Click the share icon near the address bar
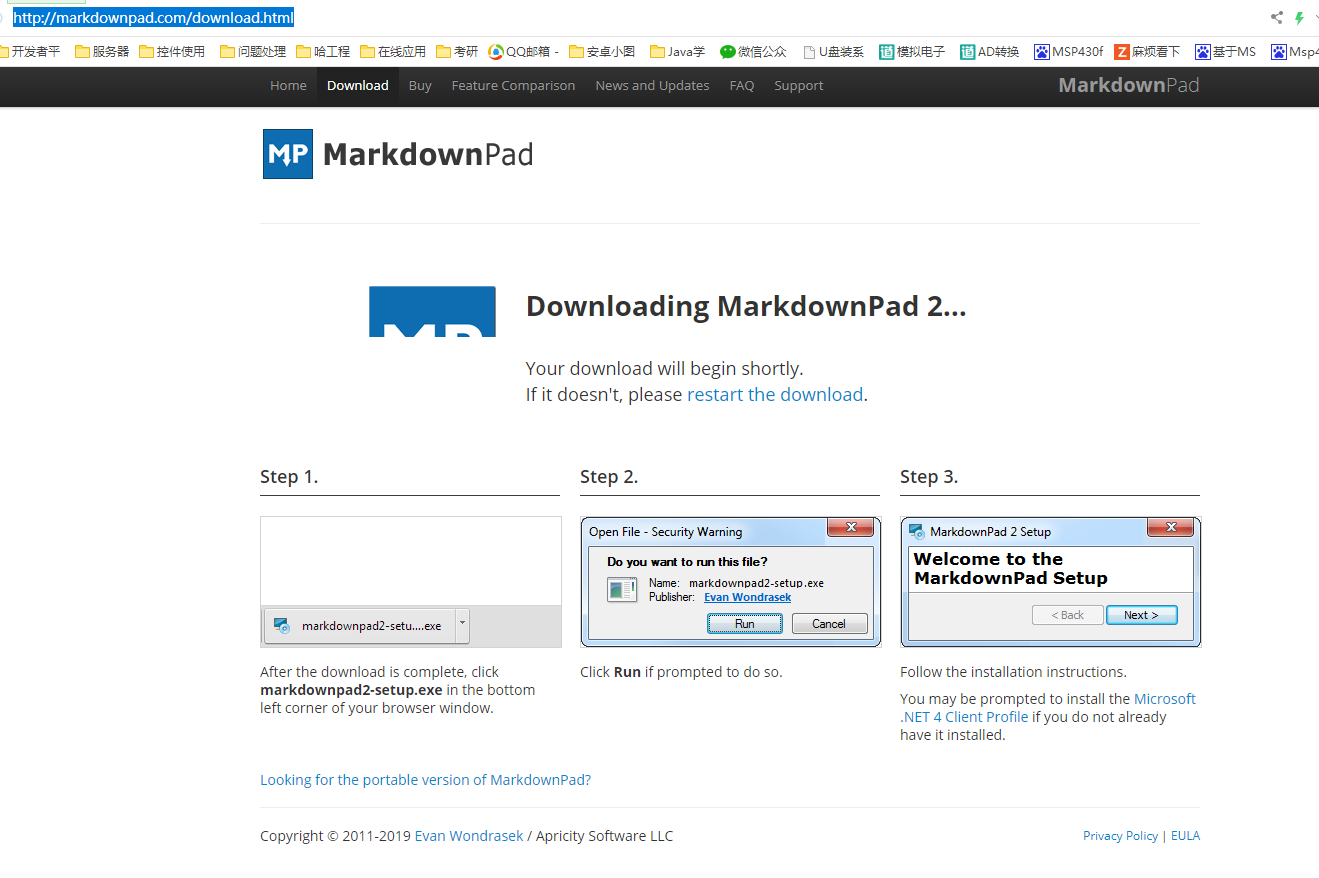 tap(1276, 17)
